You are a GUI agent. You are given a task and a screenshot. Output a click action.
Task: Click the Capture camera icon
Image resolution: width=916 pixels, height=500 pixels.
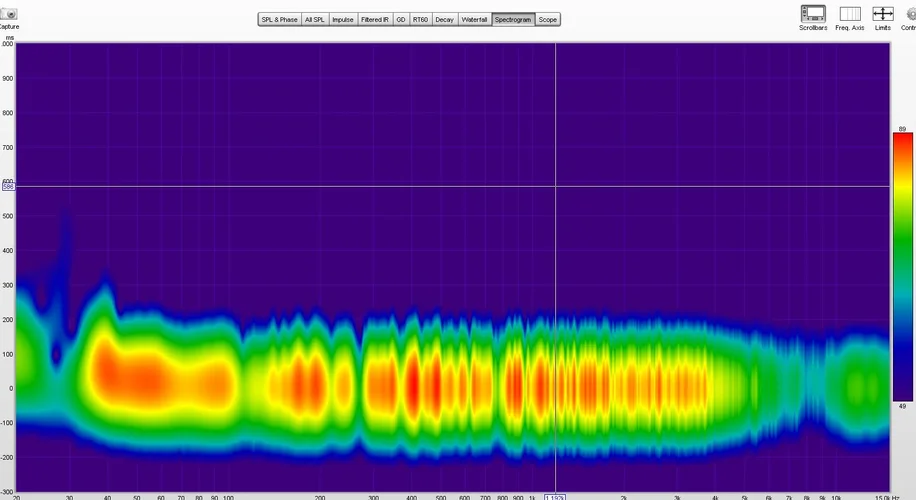[x=8, y=13]
